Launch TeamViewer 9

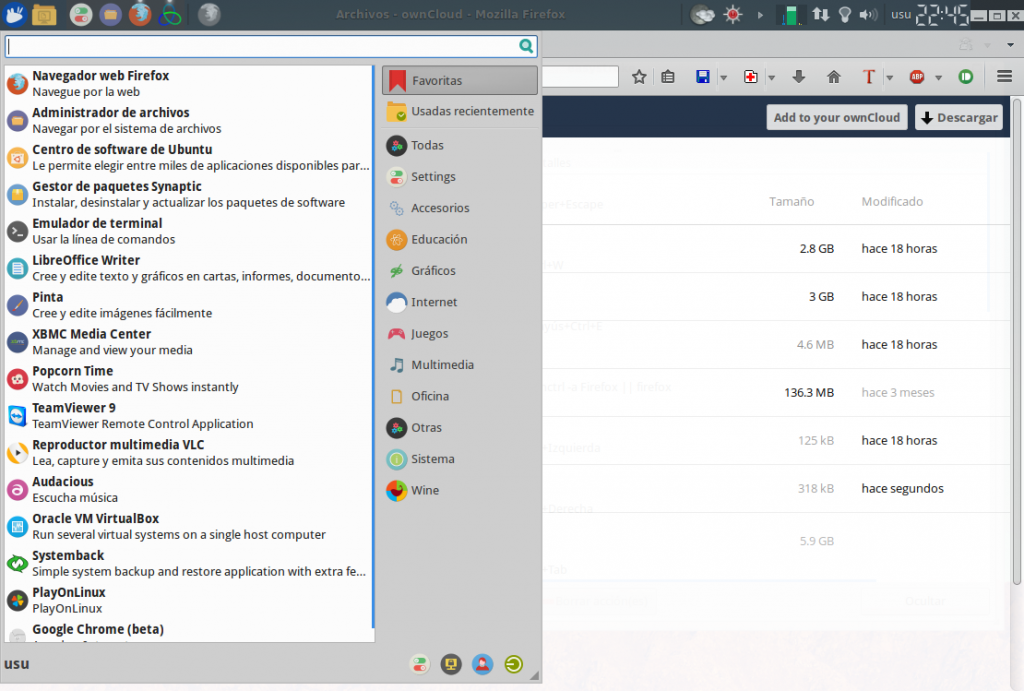(189, 415)
